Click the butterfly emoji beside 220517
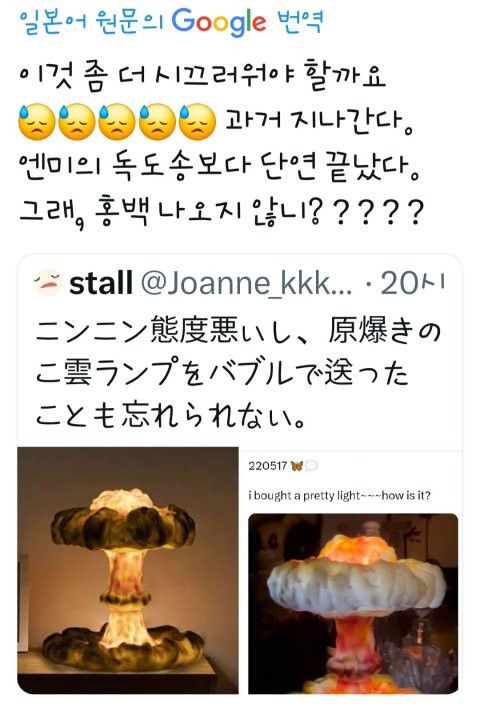The image size is (480, 704). [x=297, y=466]
